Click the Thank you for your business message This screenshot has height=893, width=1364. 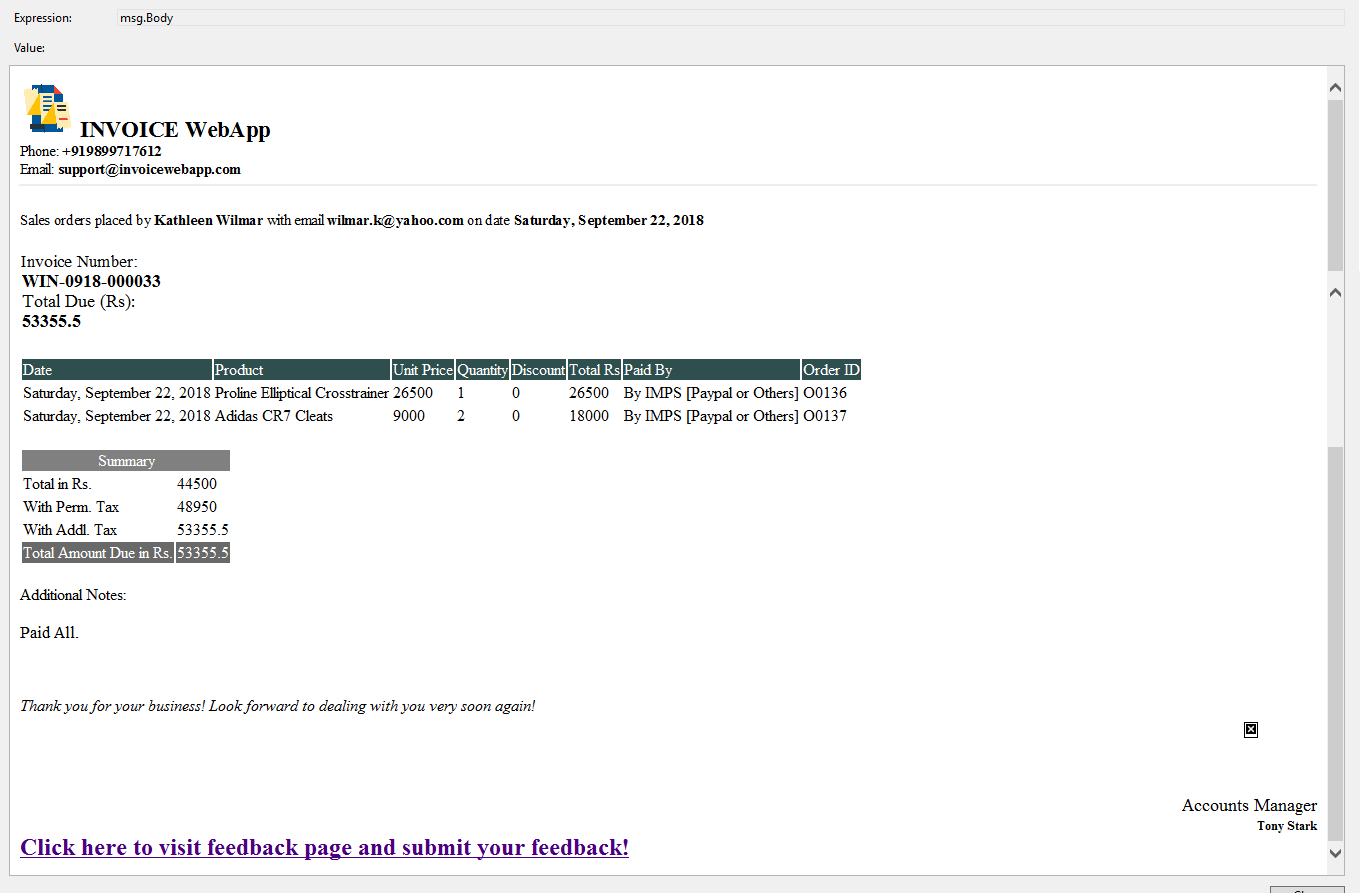[x=278, y=707]
